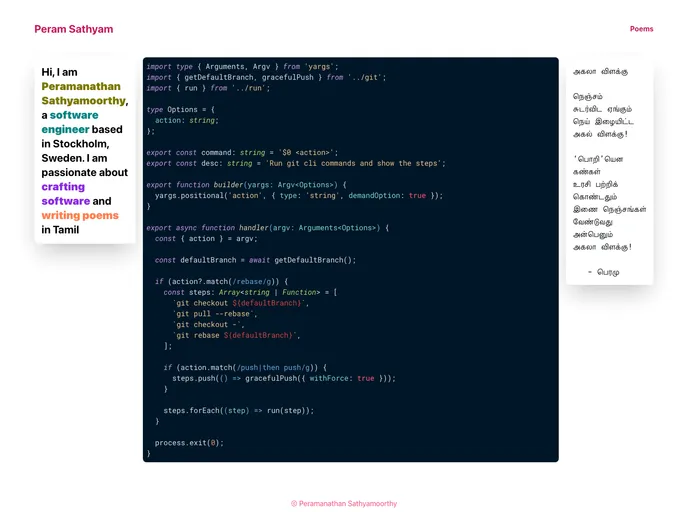This screenshot has height=512, width=688.
Task: Click the 'export function builder' code line
Action: click(x=246, y=184)
